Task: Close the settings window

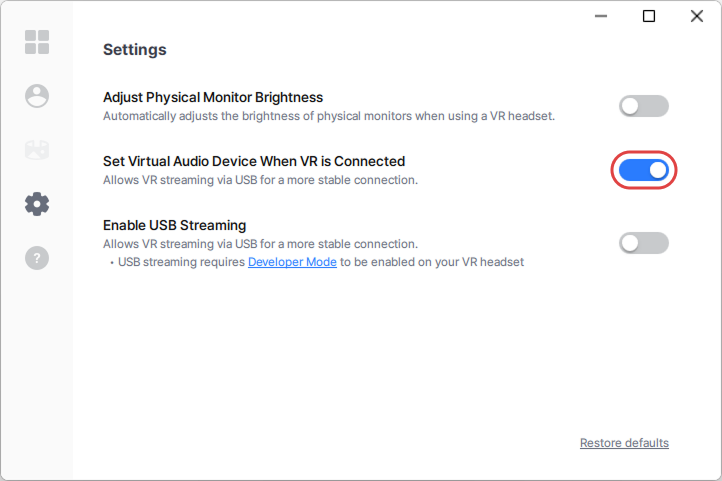Action: click(x=697, y=16)
